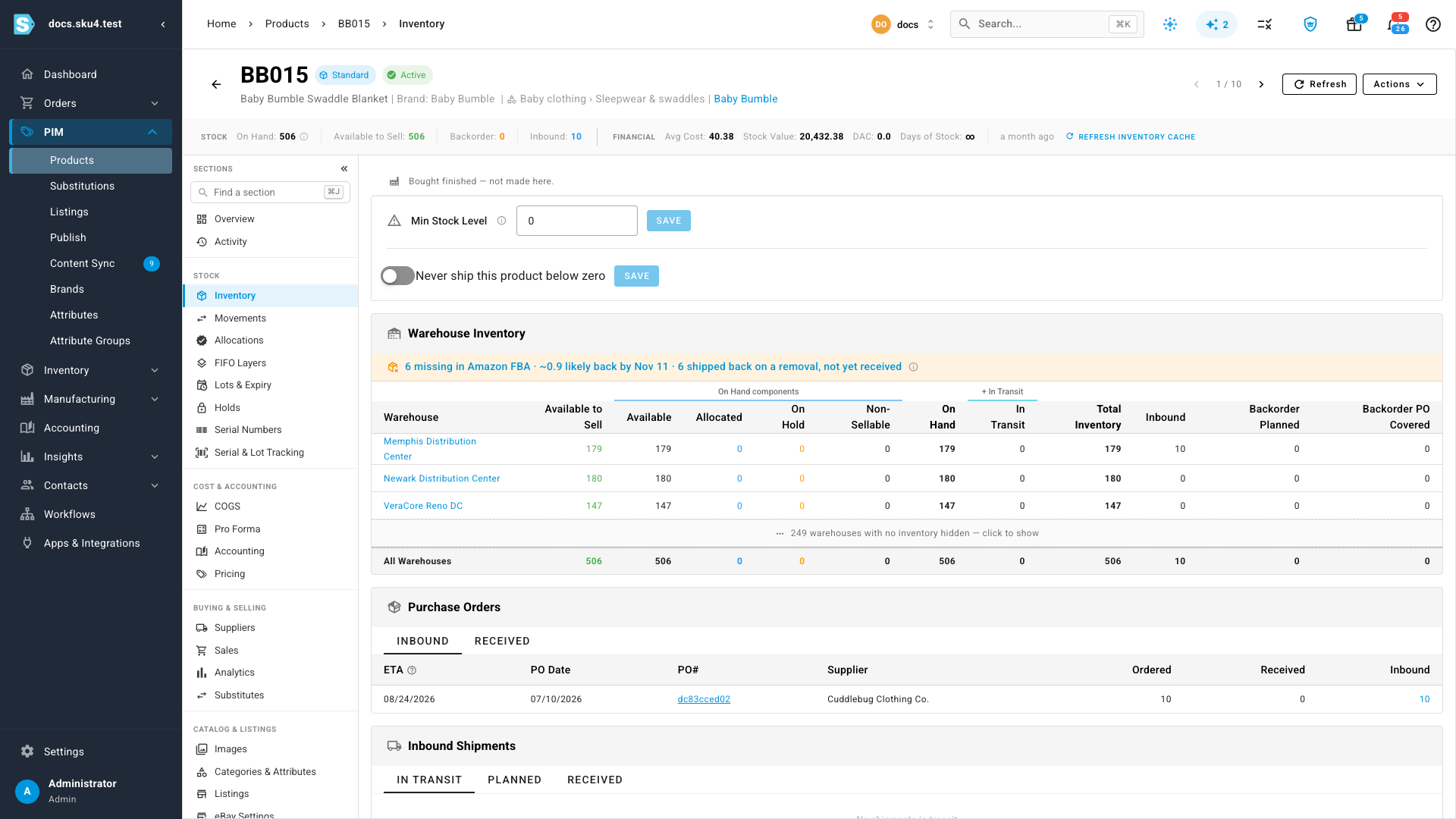Switch to the Received purchase orders tab

(x=502, y=641)
